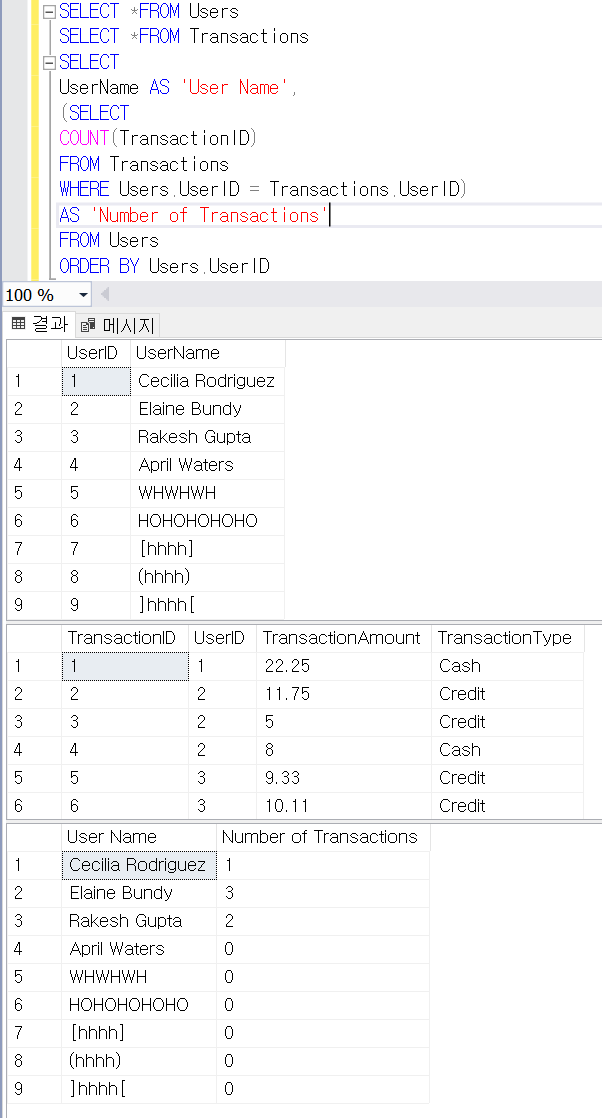Click April Waters in the third result grid
This screenshot has height=1118, width=602.
139,949
